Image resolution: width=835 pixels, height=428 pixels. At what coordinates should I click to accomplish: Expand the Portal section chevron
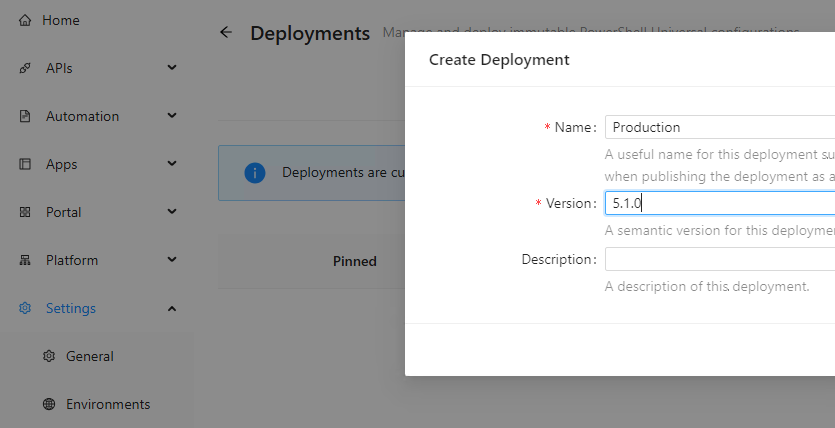172,212
